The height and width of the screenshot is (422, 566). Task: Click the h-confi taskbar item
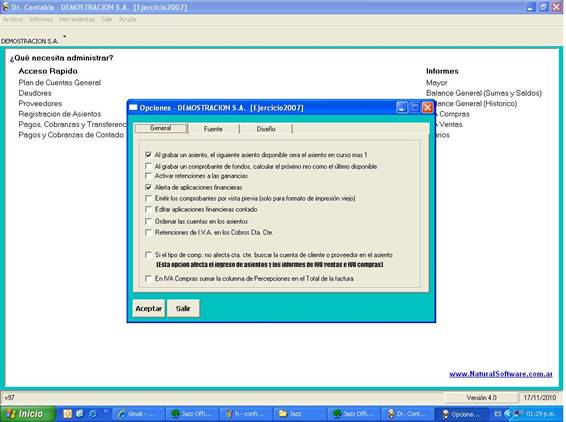pos(246,414)
